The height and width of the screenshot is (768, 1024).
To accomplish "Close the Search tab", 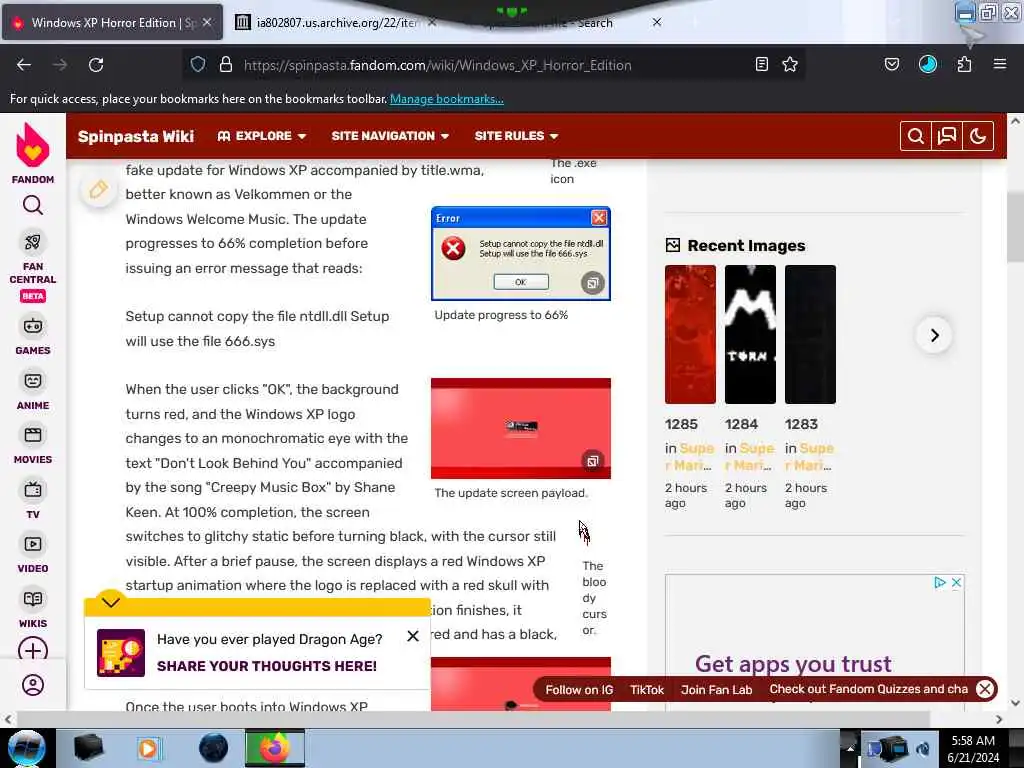I will (x=657, y=22).
